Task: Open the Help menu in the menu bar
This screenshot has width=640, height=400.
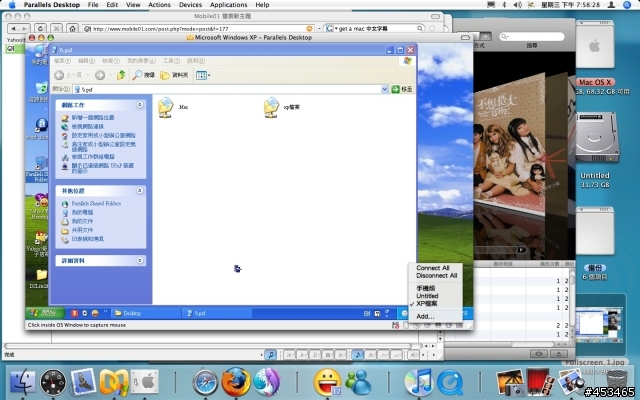Action: pyautogui.click(x=262, y=5)
